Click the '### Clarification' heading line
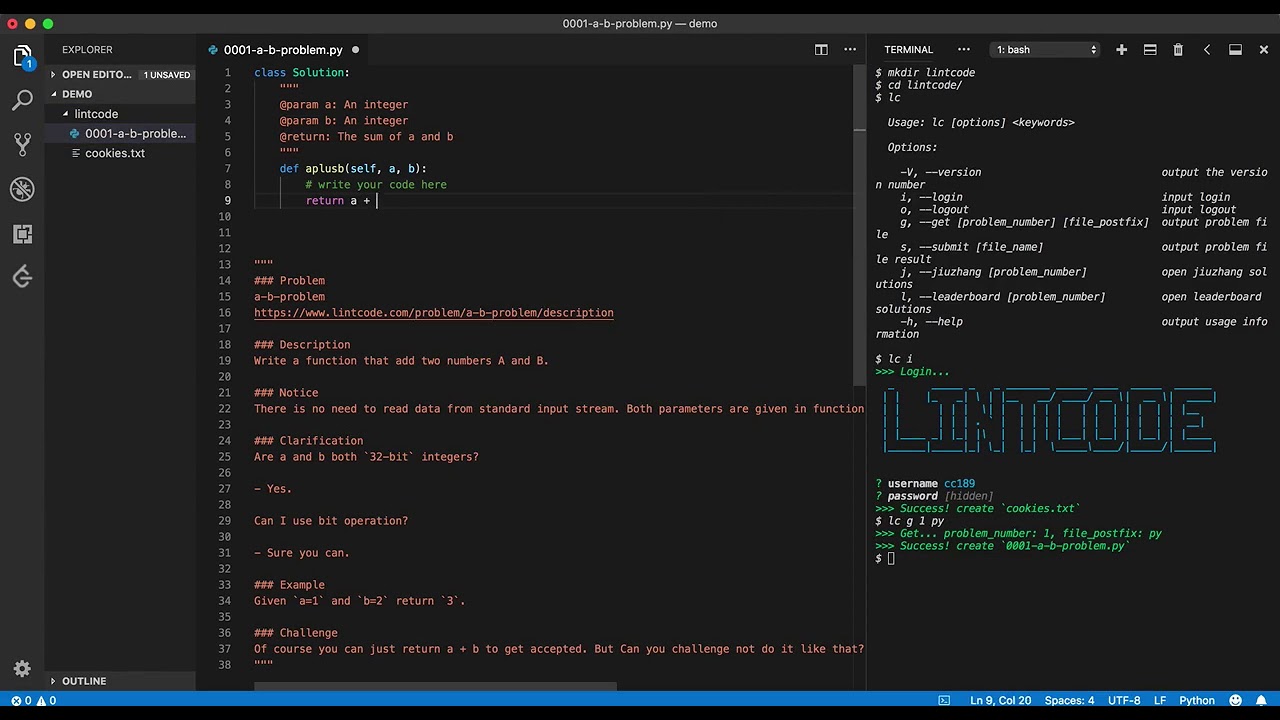 pyautogui.click(x=308, y=441)
